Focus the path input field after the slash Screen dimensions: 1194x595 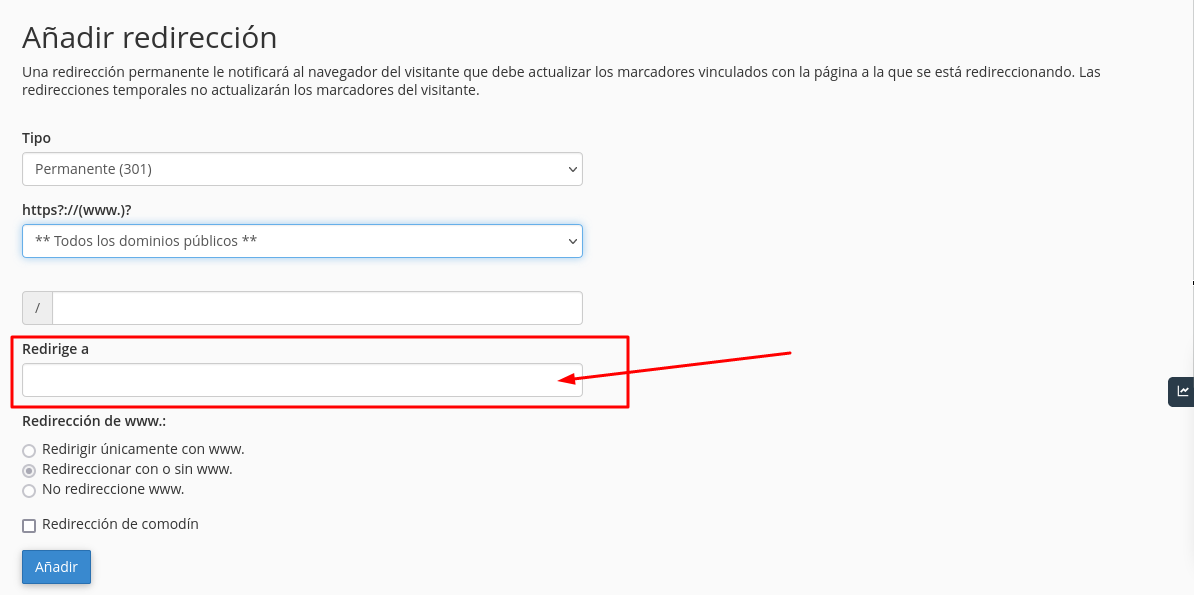click(x=317, y=308)
